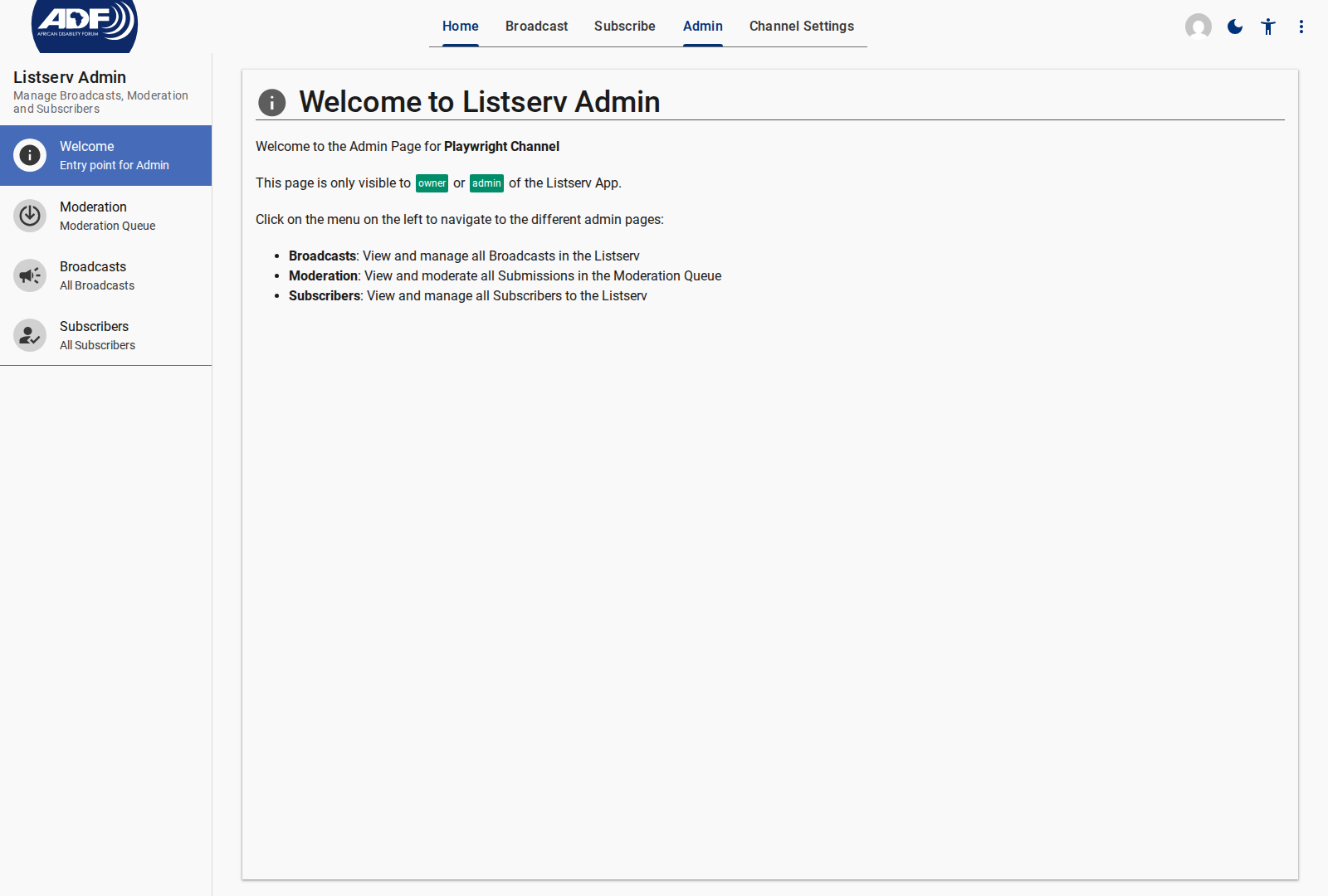Open All Broadcasts sidebar item
The image size is (1328, 896).
(105, 275)
